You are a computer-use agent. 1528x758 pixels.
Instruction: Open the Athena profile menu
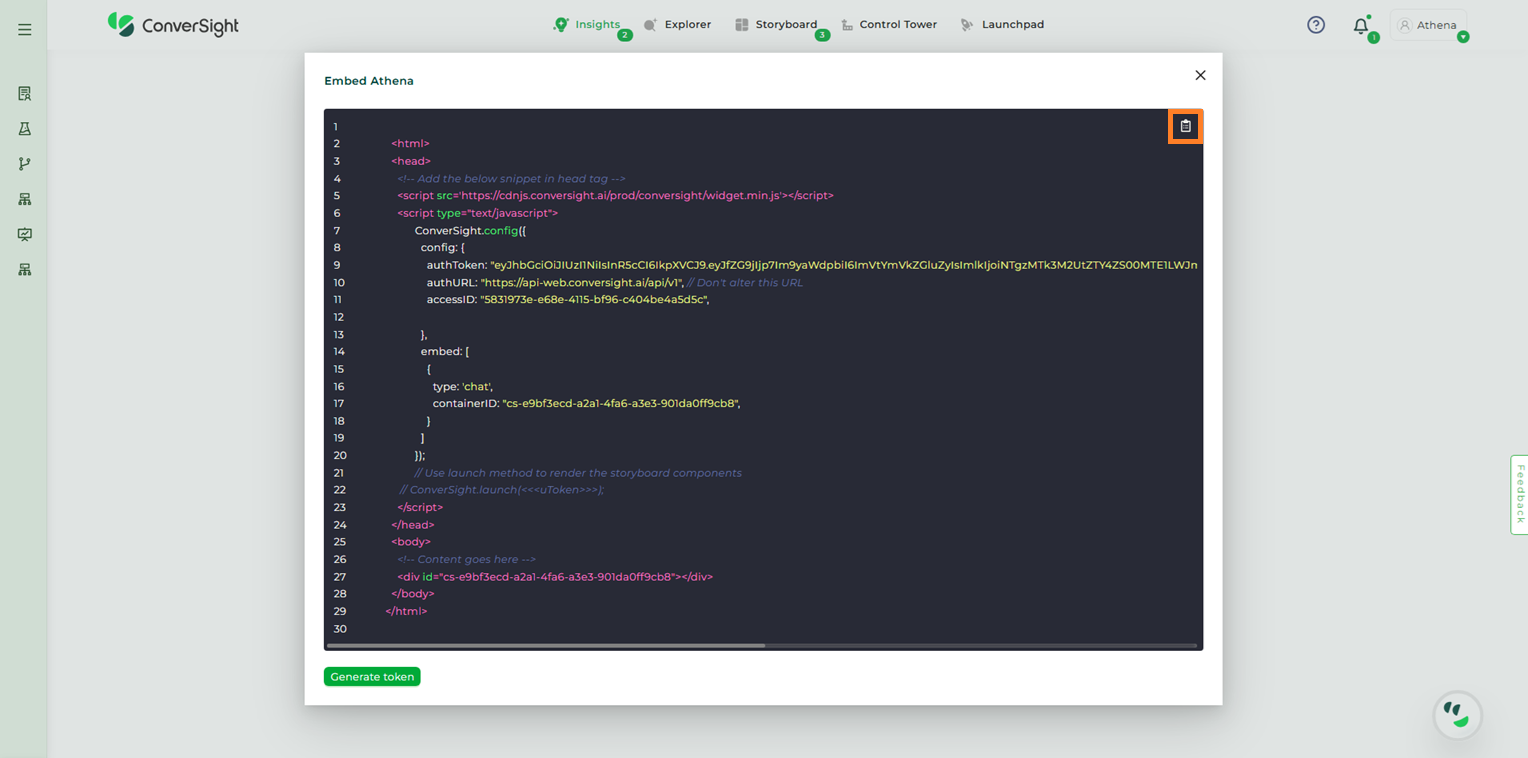point(1428,25)
